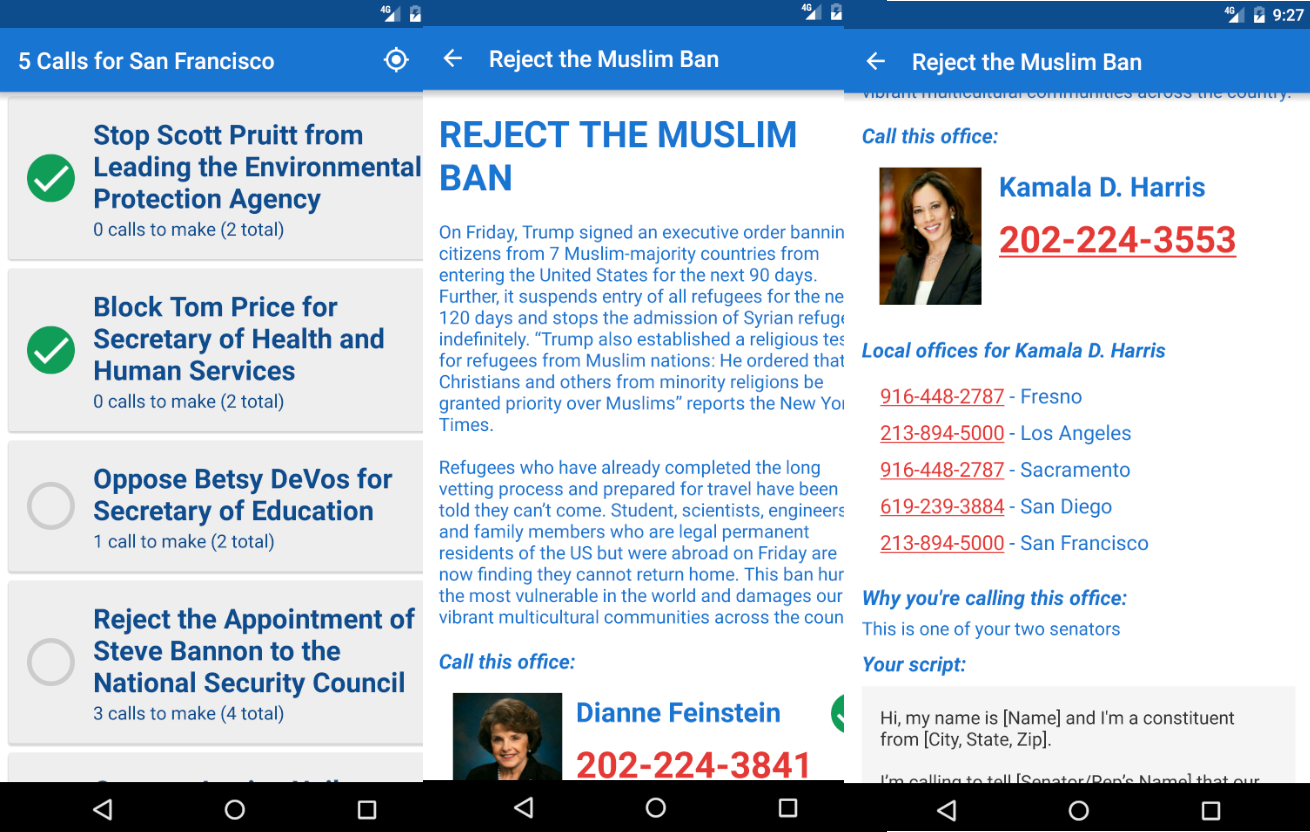The image size is (1310, 832).
Task: Tap '1 call to make (2 total)' text
Action: (x=184, y=542)
